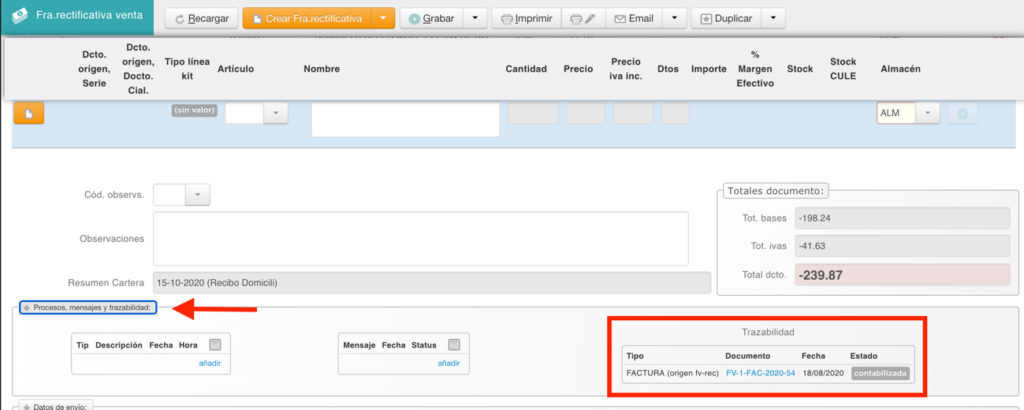
Task: Click añadir link in Mensaje table
Action: tap(449, 364)
